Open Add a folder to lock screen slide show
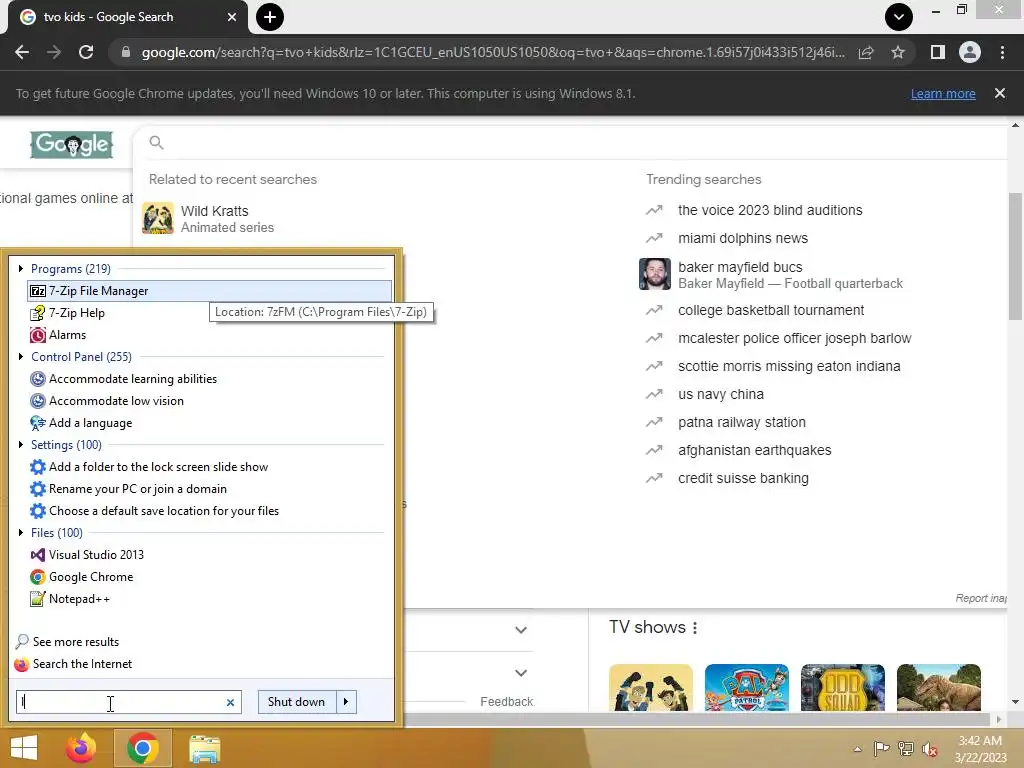 pos(158,467)
